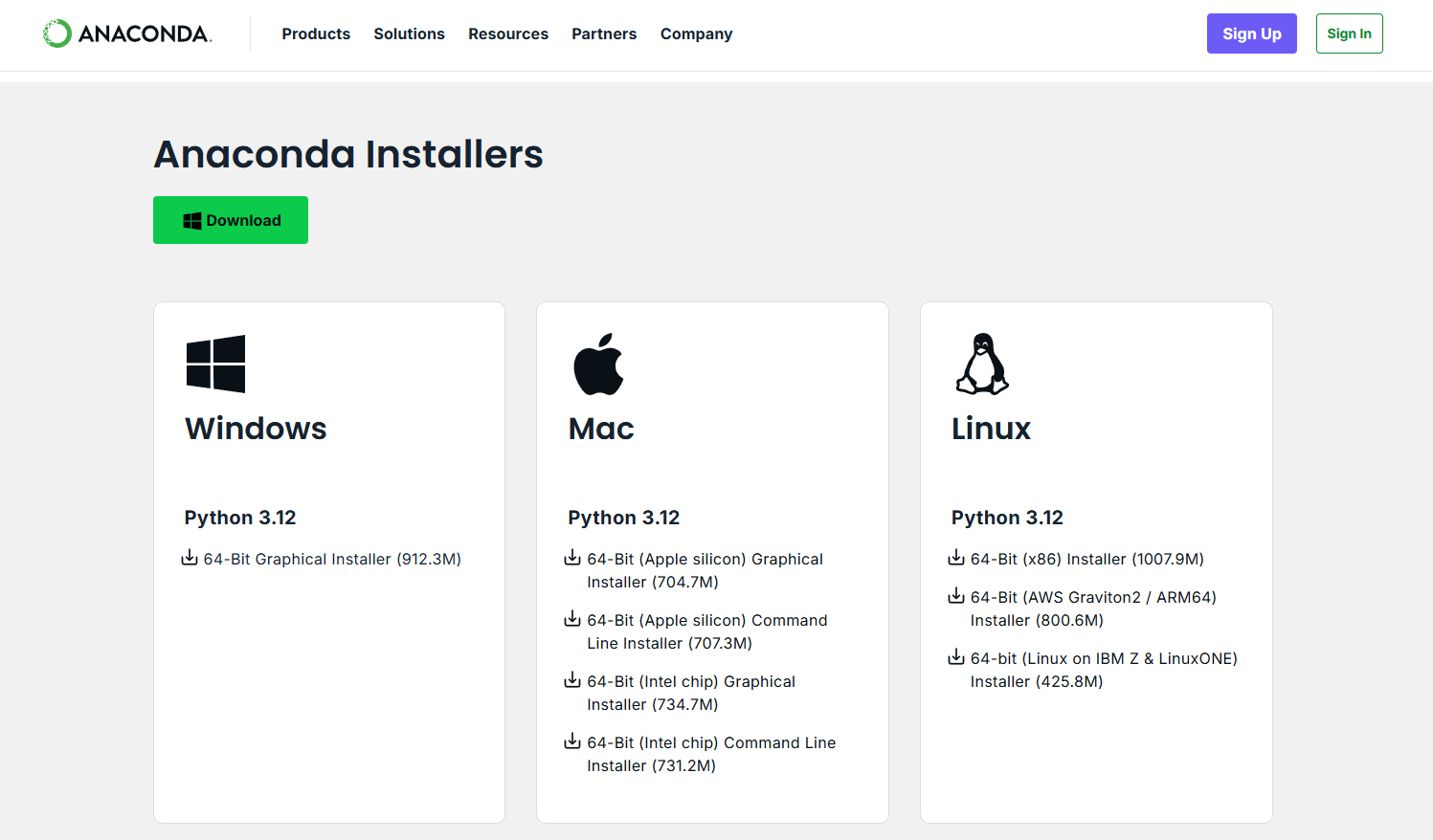Download Mac Intel chip Command Line Installer (731.2M)
Image resolution: width=1433 pixels, height=840 pixels.
(x=711, y=754)
